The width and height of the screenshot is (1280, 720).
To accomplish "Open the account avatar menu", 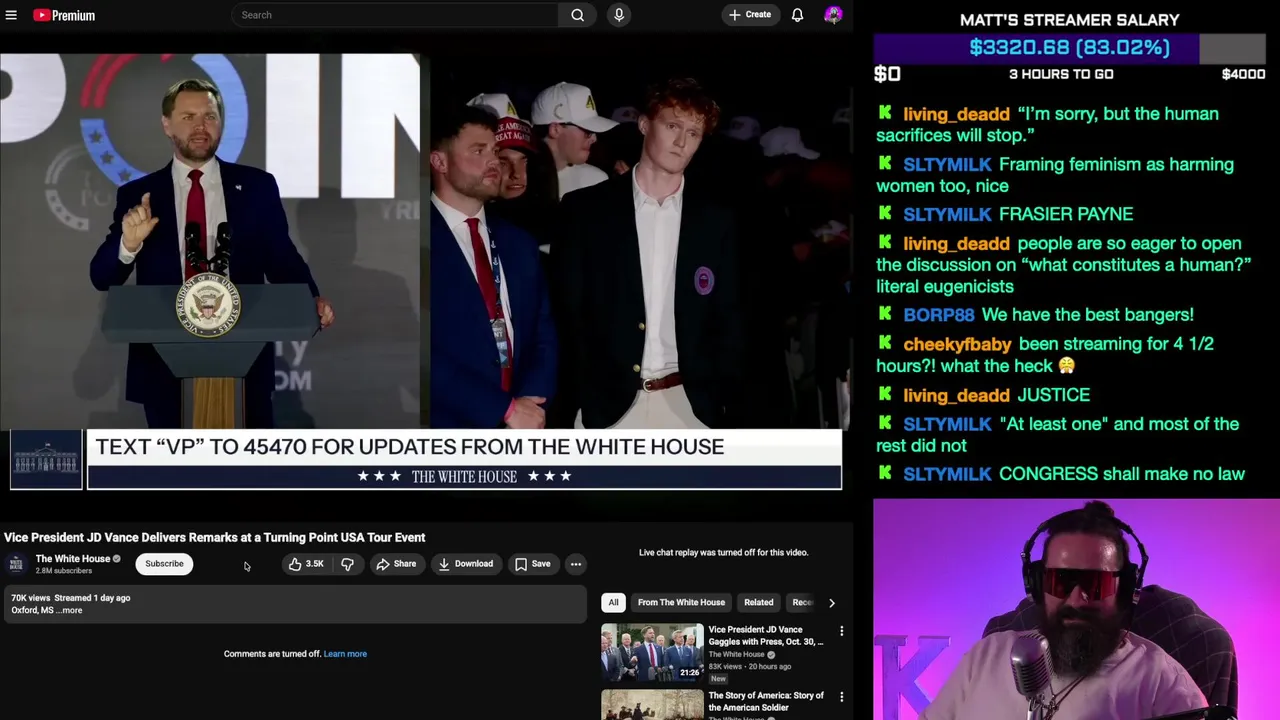I will pos(833,15).
